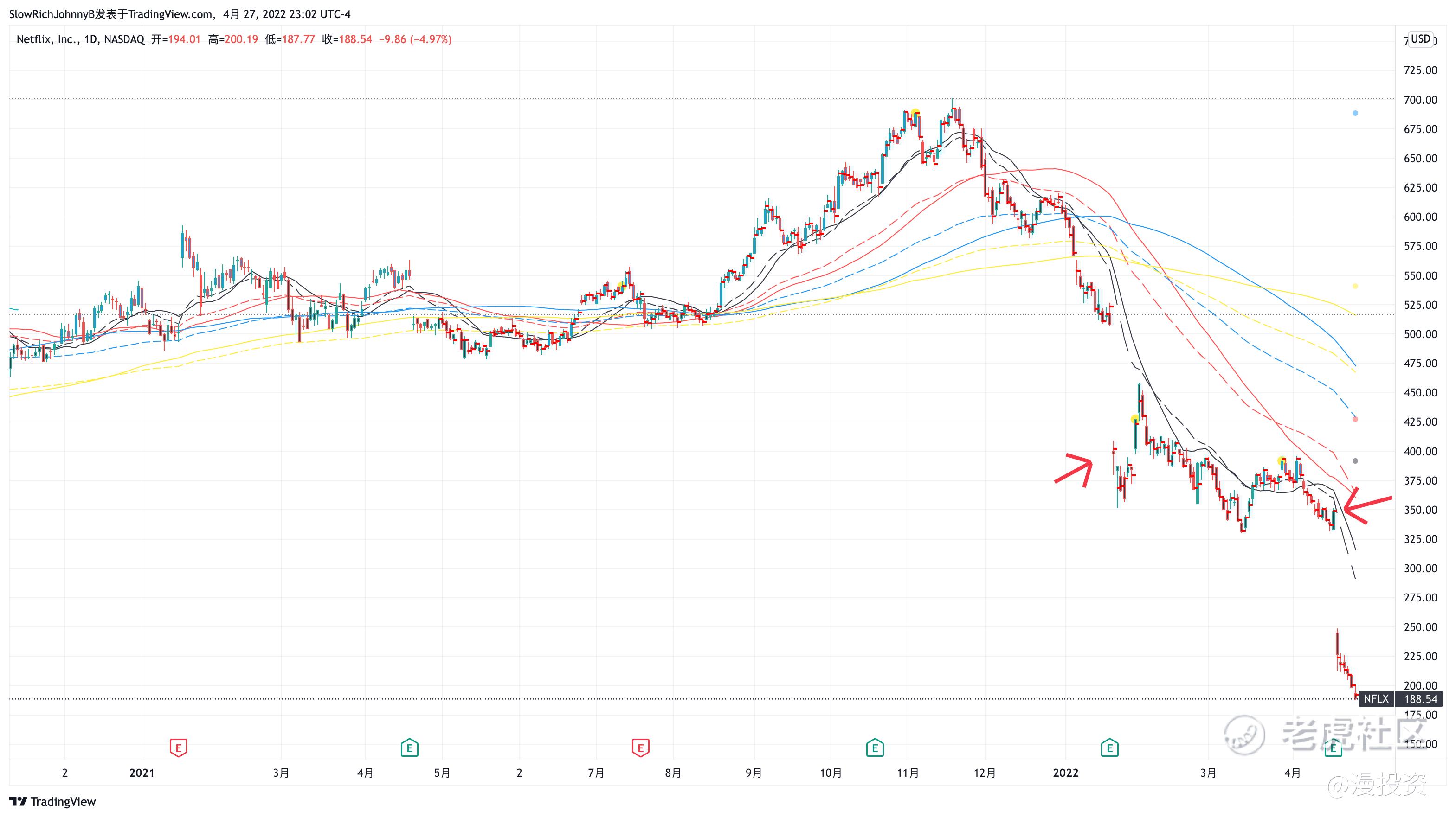Click the 300.00 price axis label
This screenshot has width=1456, height=818.
1420,569
